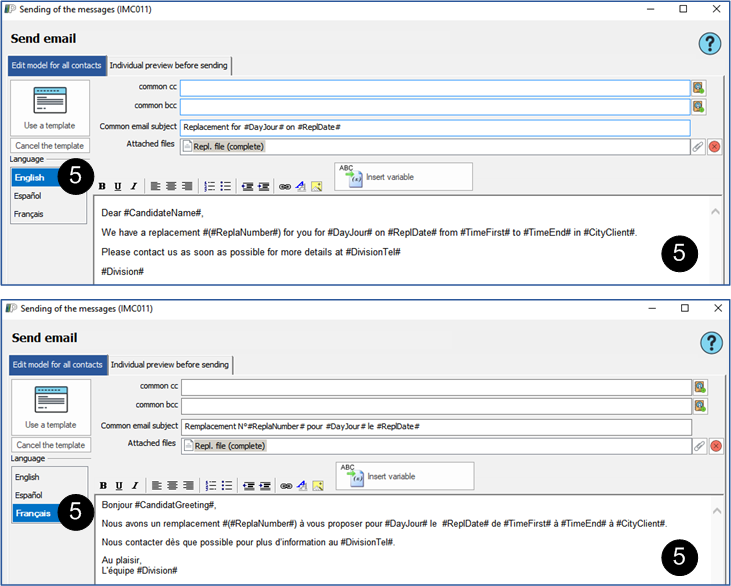Increase indent in bottom window editor
Image resolution: width=731 pixels, height=586 pixels.
tap(265, 486)
